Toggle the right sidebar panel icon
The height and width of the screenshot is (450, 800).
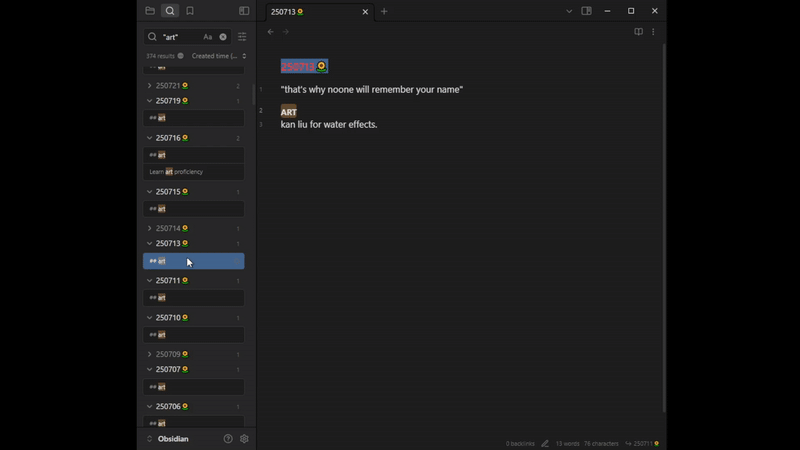(x=587, y=11)
